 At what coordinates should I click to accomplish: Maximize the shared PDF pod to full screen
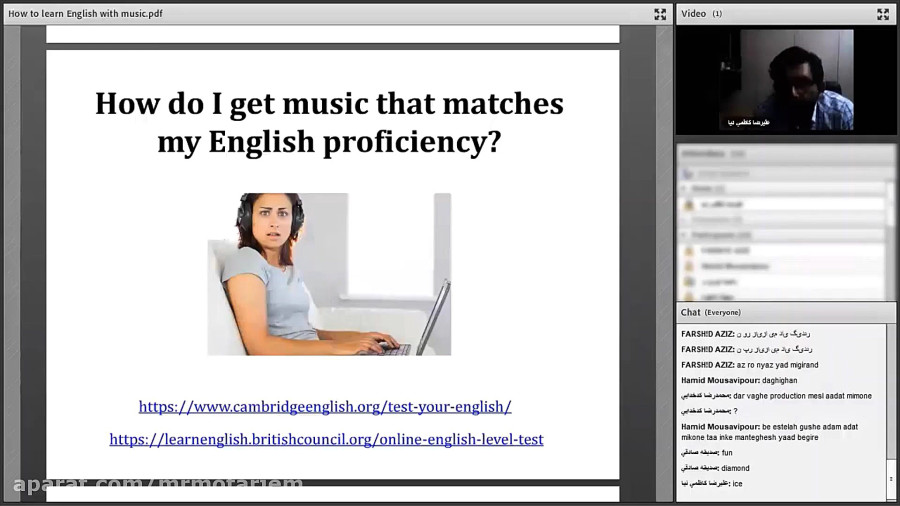point(660,14)
